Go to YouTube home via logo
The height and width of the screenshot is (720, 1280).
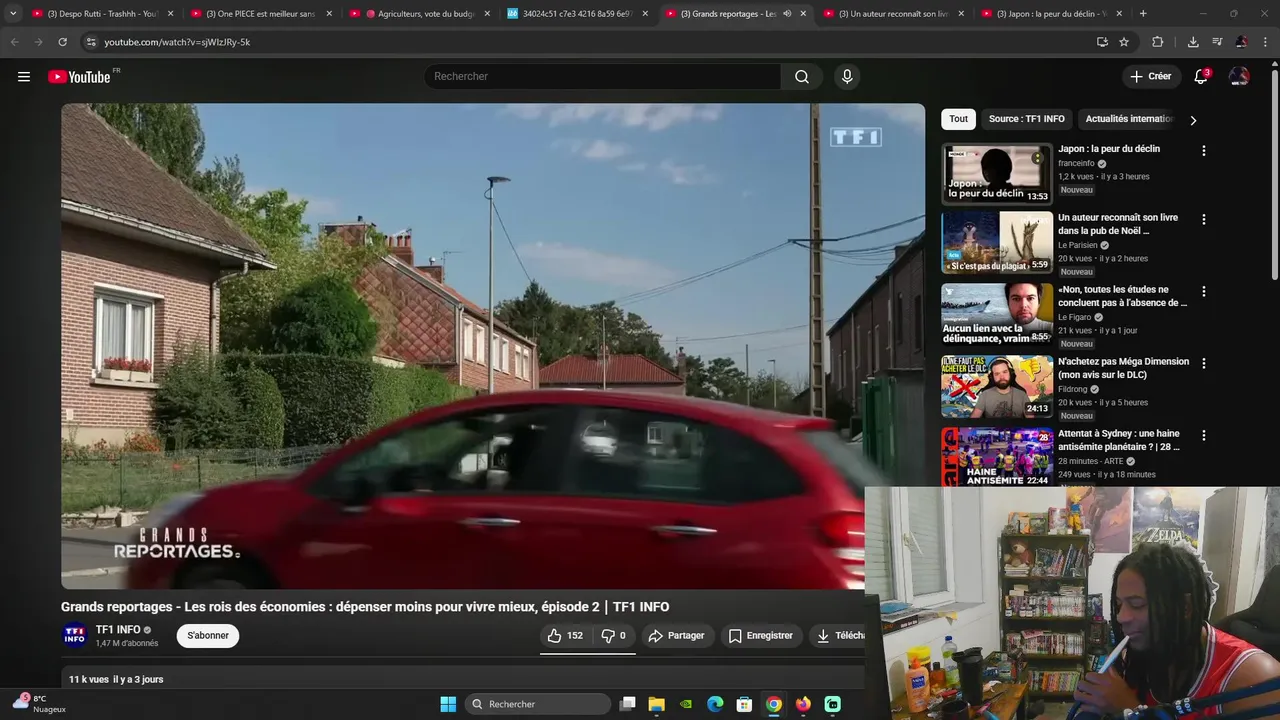(x=79, y=77)
